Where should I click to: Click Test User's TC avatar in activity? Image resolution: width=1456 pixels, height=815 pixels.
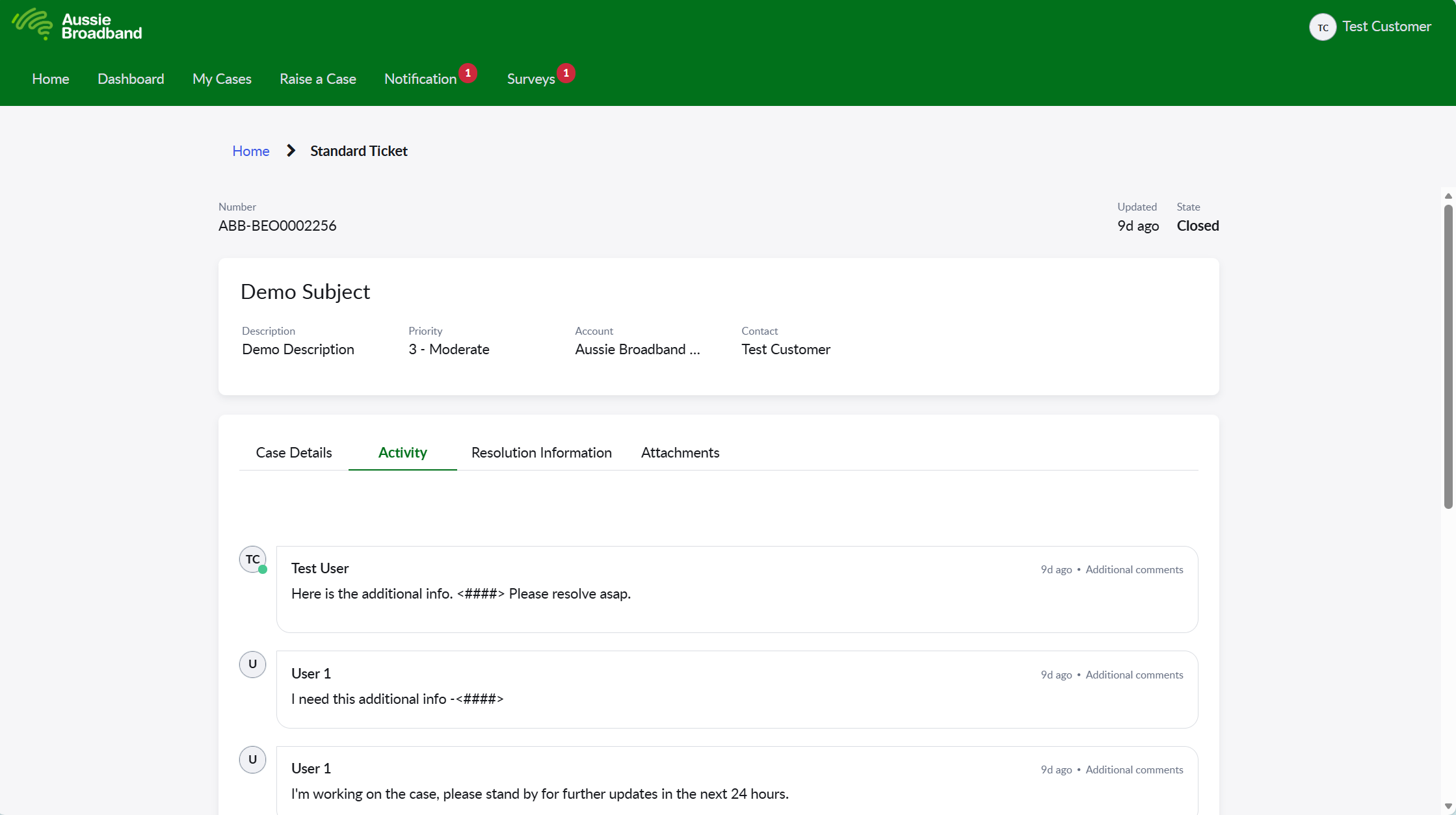[x=252, y=559]
